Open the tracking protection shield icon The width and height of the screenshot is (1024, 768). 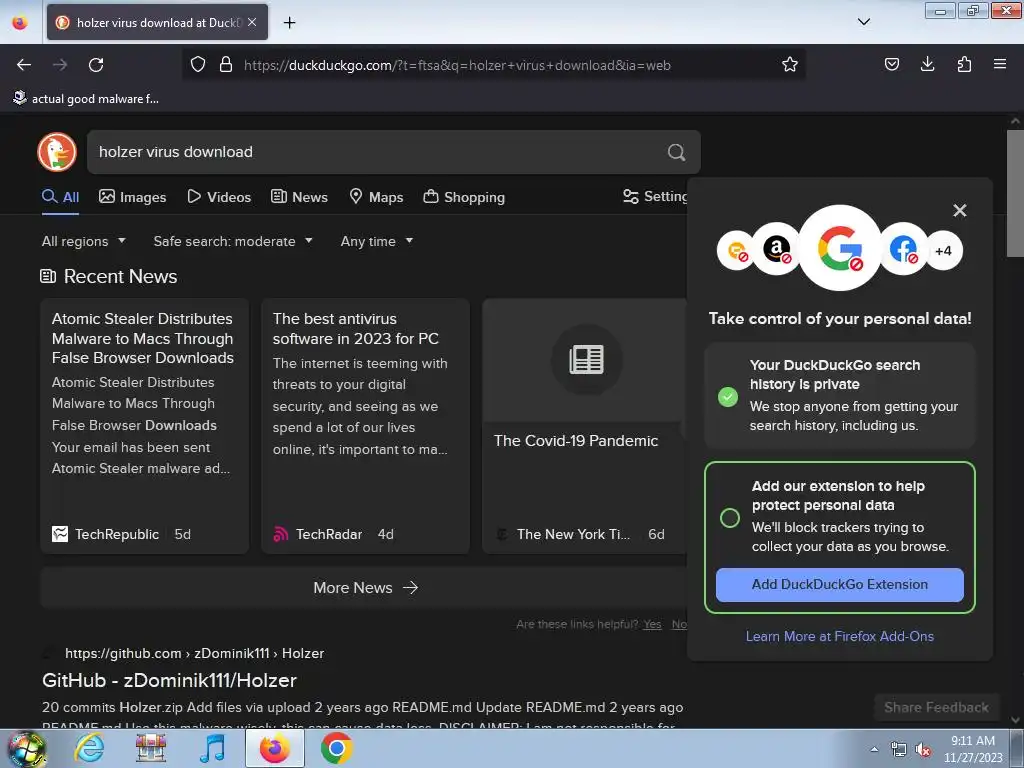click(x=198, y=65)
